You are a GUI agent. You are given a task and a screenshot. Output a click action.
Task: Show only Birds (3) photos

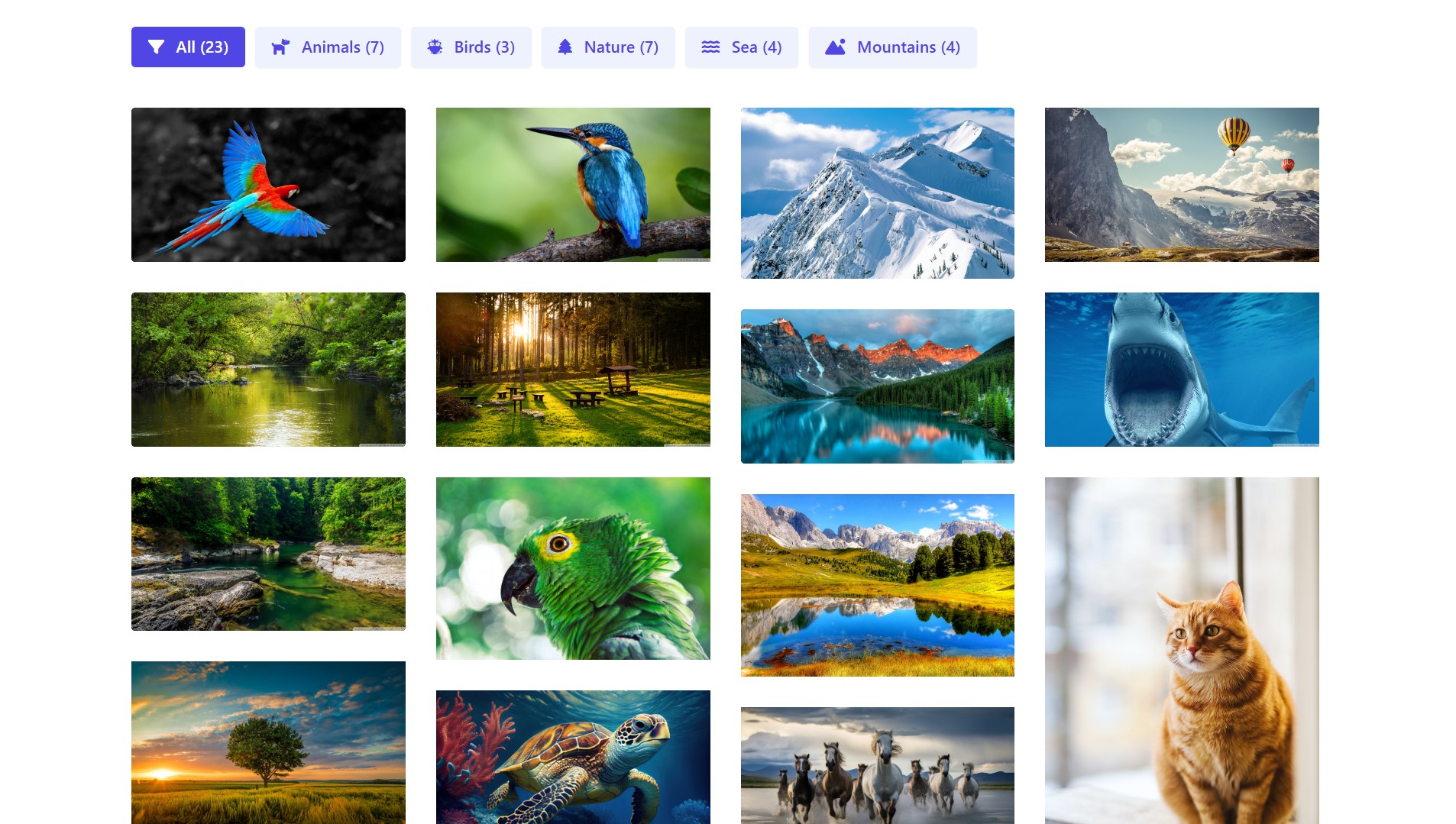click(471, 47)
